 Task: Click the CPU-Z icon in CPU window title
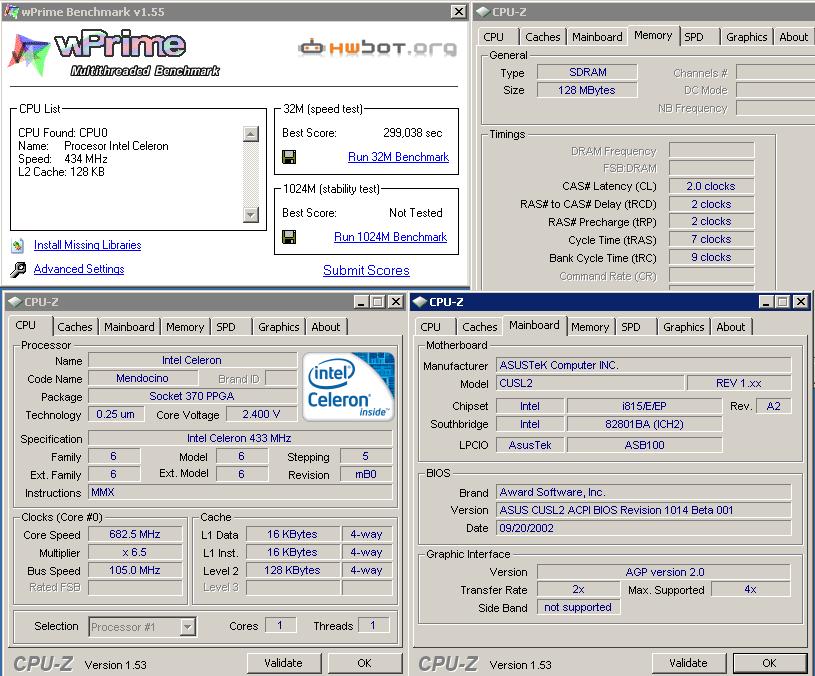(15, 302)
